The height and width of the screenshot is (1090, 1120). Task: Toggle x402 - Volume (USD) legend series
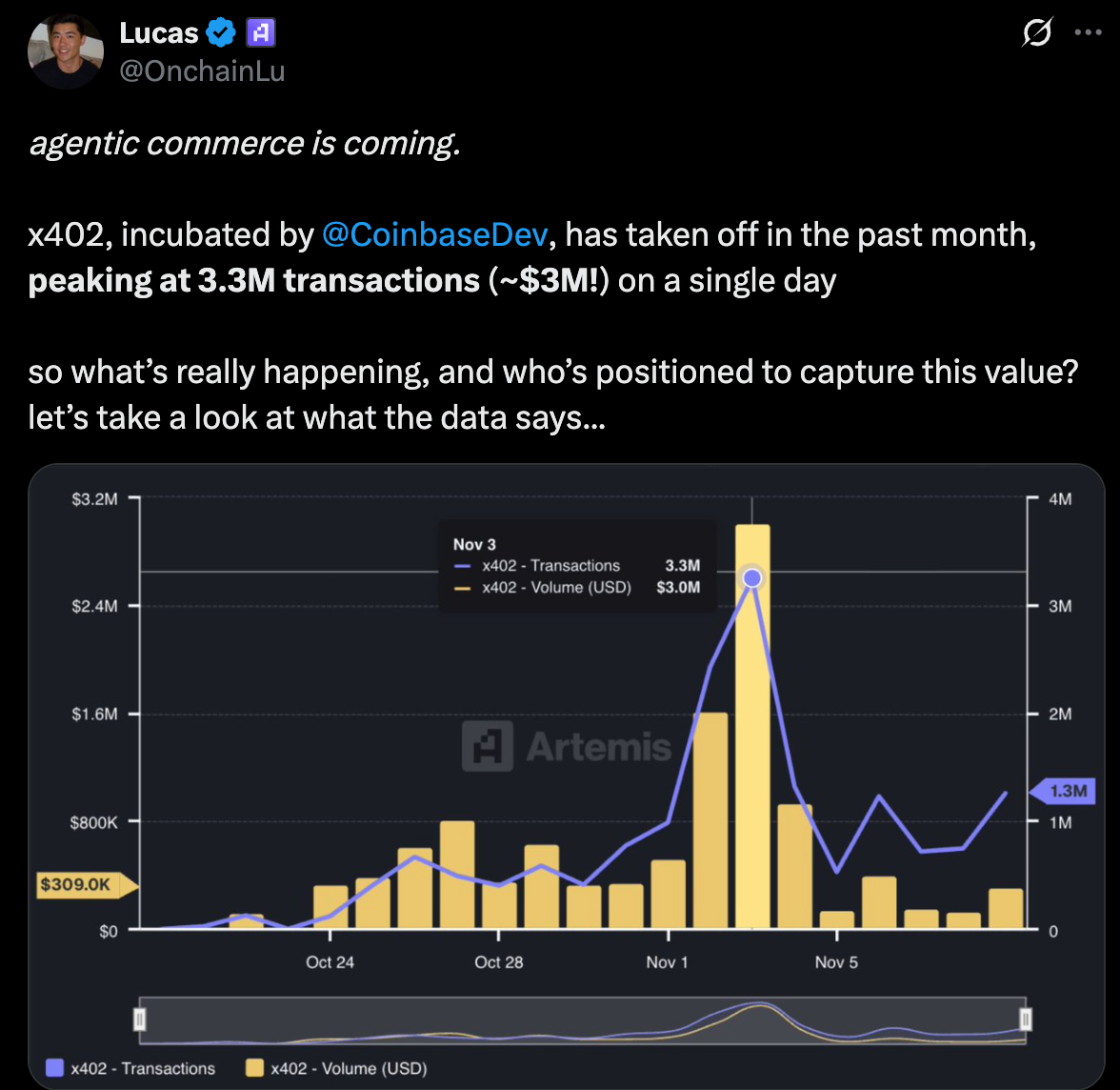point(335,1068)
